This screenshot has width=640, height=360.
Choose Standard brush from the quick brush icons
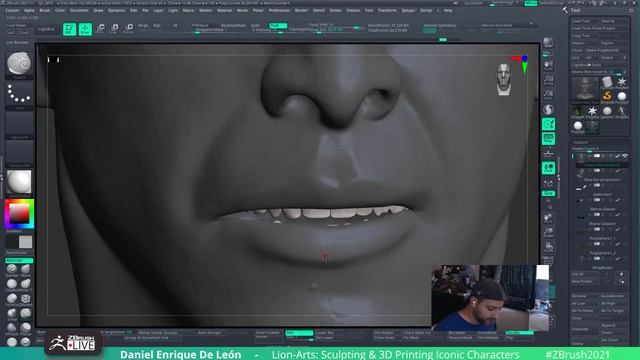click(x=11, y=269)
